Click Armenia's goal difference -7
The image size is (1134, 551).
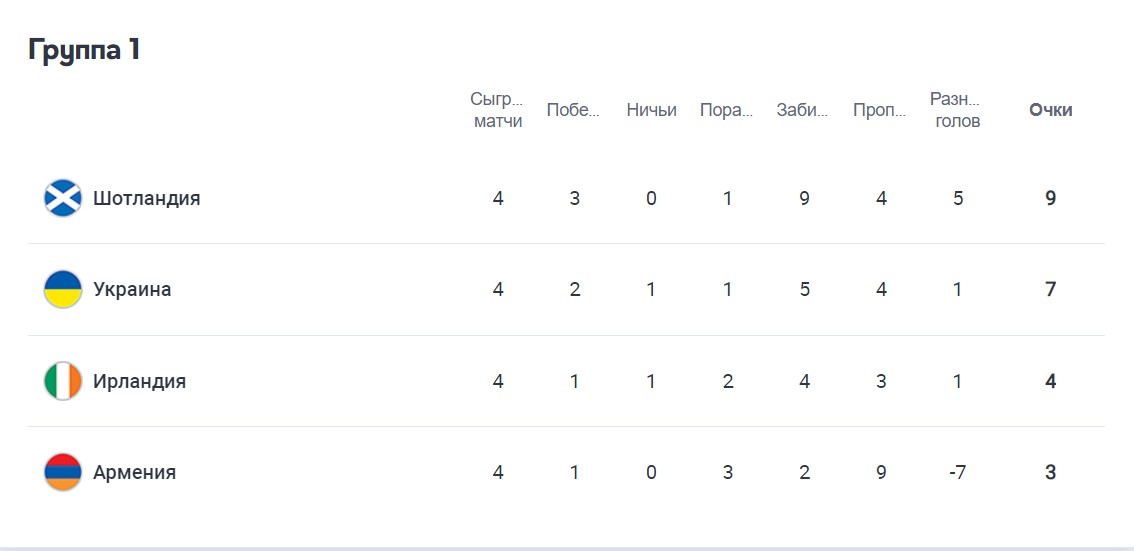[957, 472]
